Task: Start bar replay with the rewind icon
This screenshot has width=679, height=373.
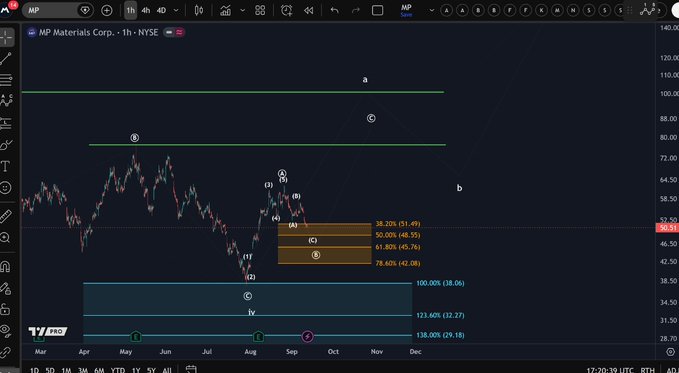Action: coord(308,10)
